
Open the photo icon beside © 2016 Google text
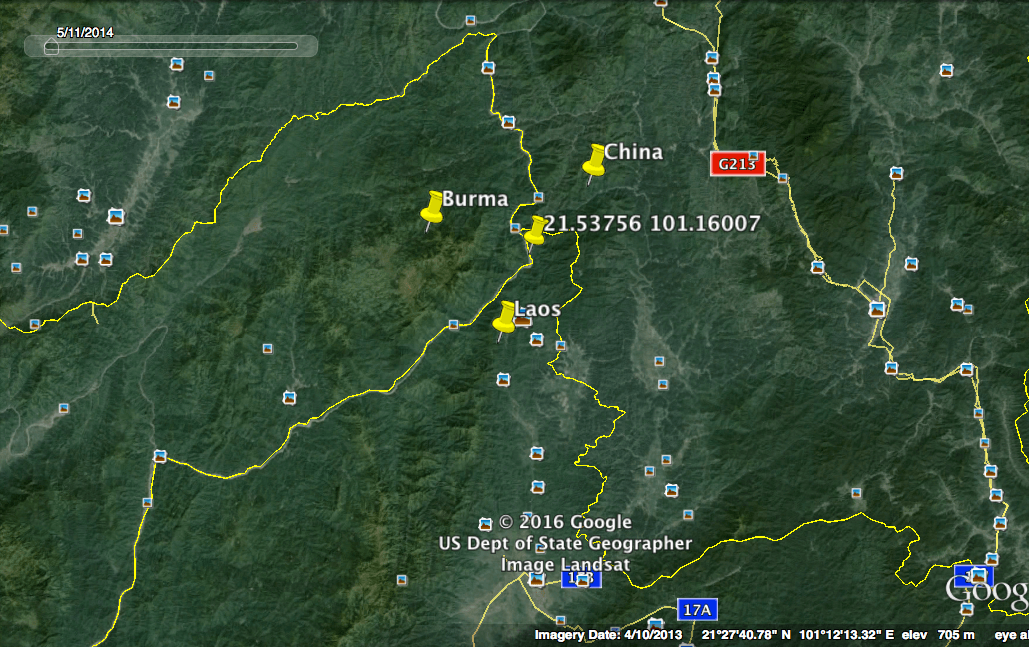pos(485,524)
